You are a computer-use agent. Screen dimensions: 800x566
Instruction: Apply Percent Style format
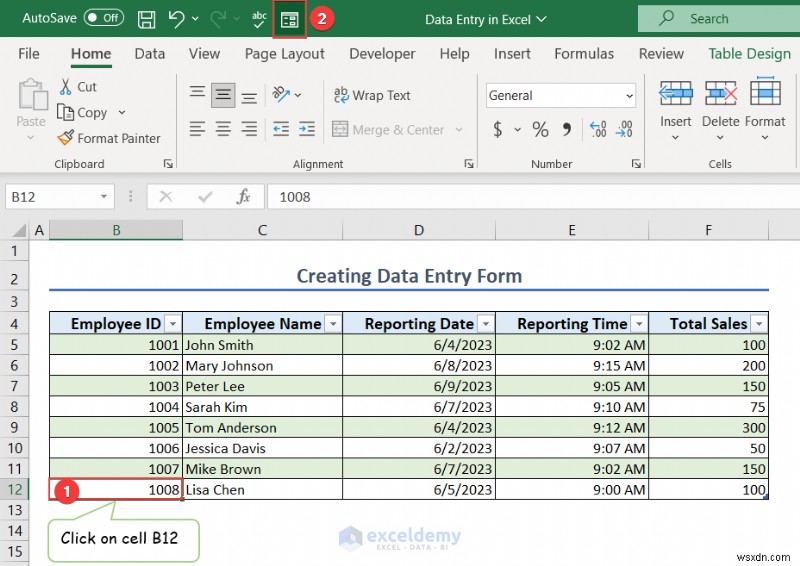click(x=540, y=130)
